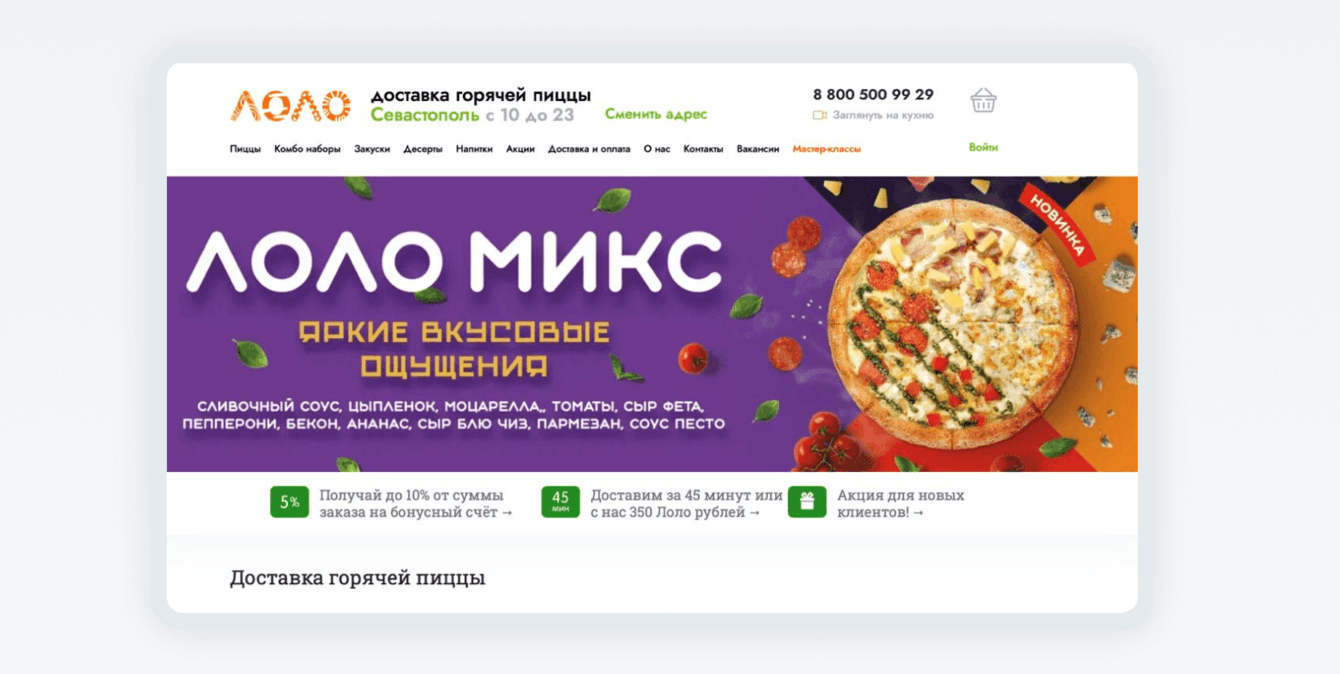Image resolution: width=1340 pixels, height=674 pixels.
Task: Open the Мастер-классы link
Action: (x=827, y=149)
